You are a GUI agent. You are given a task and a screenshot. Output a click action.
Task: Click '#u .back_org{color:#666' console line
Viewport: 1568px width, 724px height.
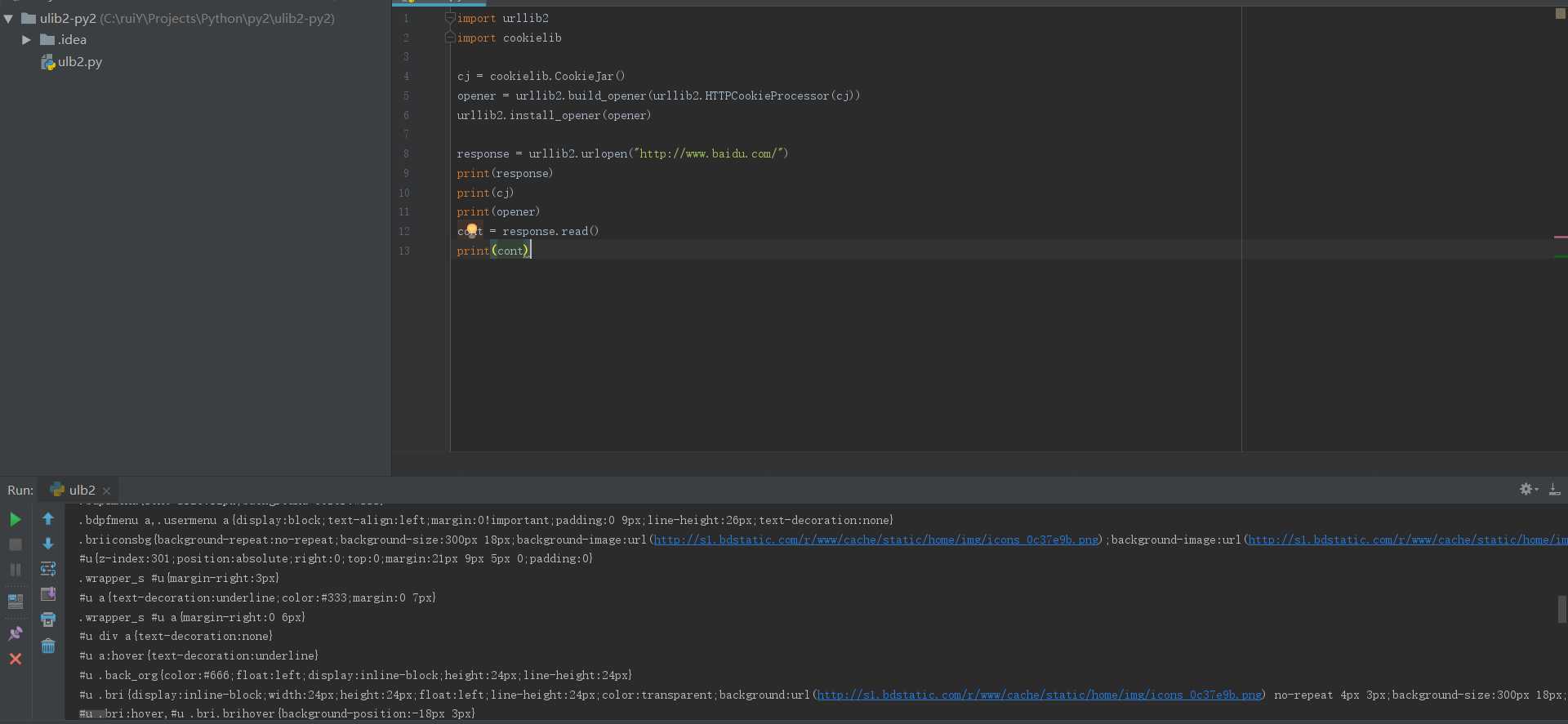[355, 675]
